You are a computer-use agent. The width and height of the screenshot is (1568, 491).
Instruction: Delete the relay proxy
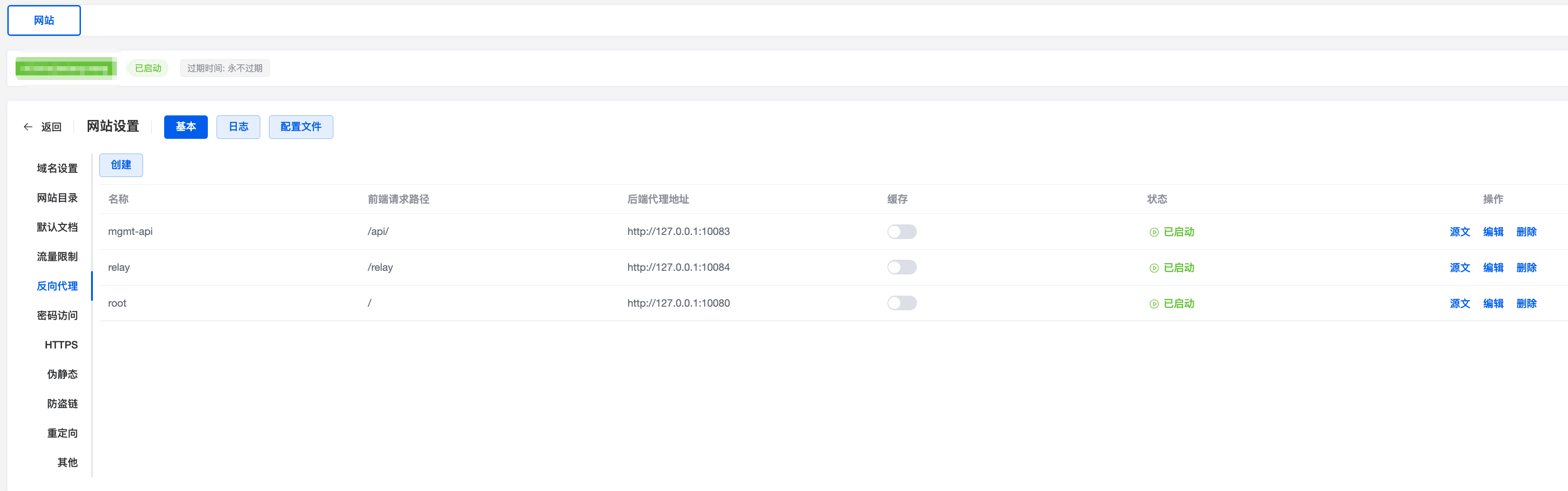tap(1527, 268)
